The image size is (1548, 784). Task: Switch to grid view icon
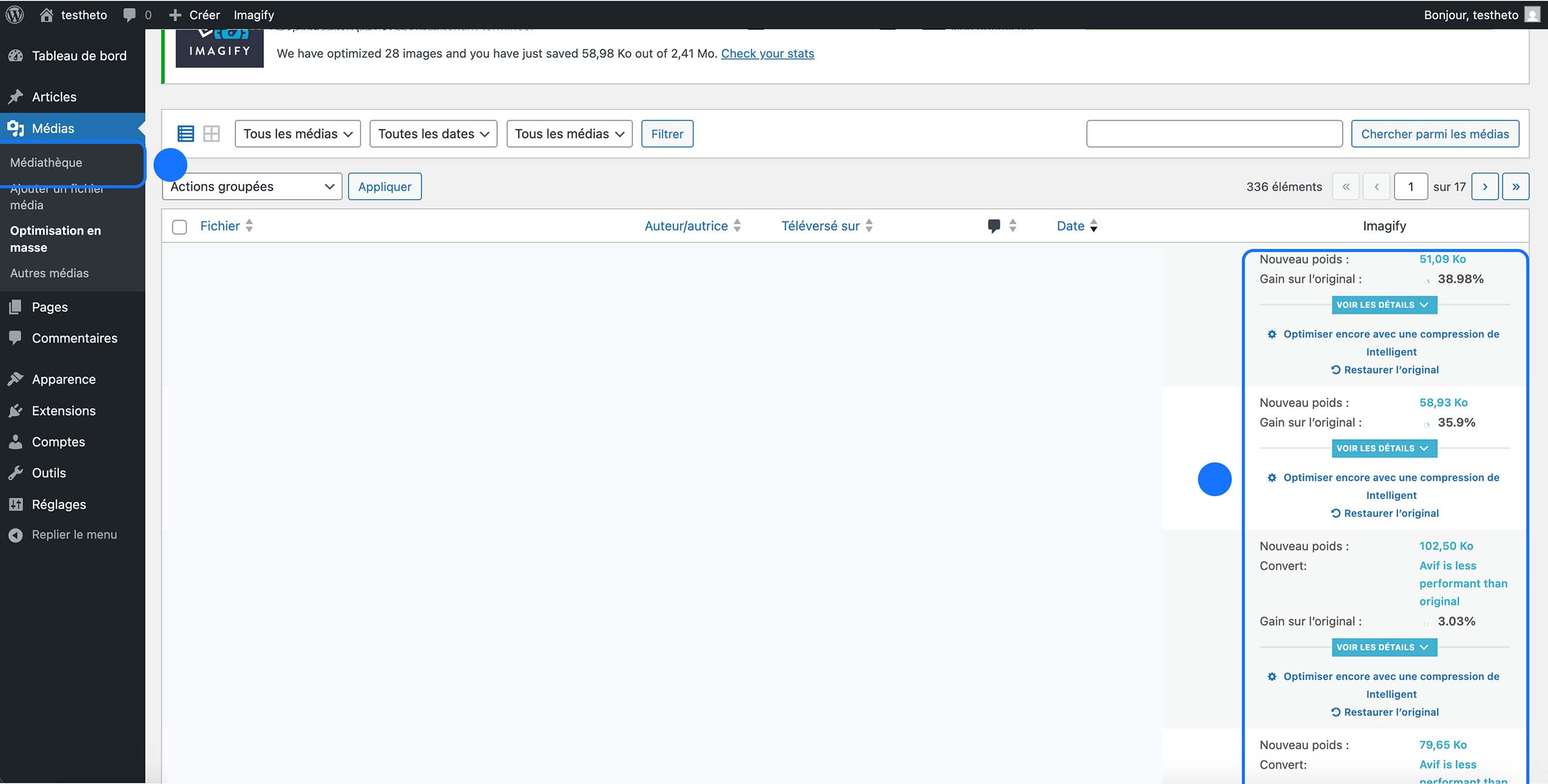click(211, 133)
